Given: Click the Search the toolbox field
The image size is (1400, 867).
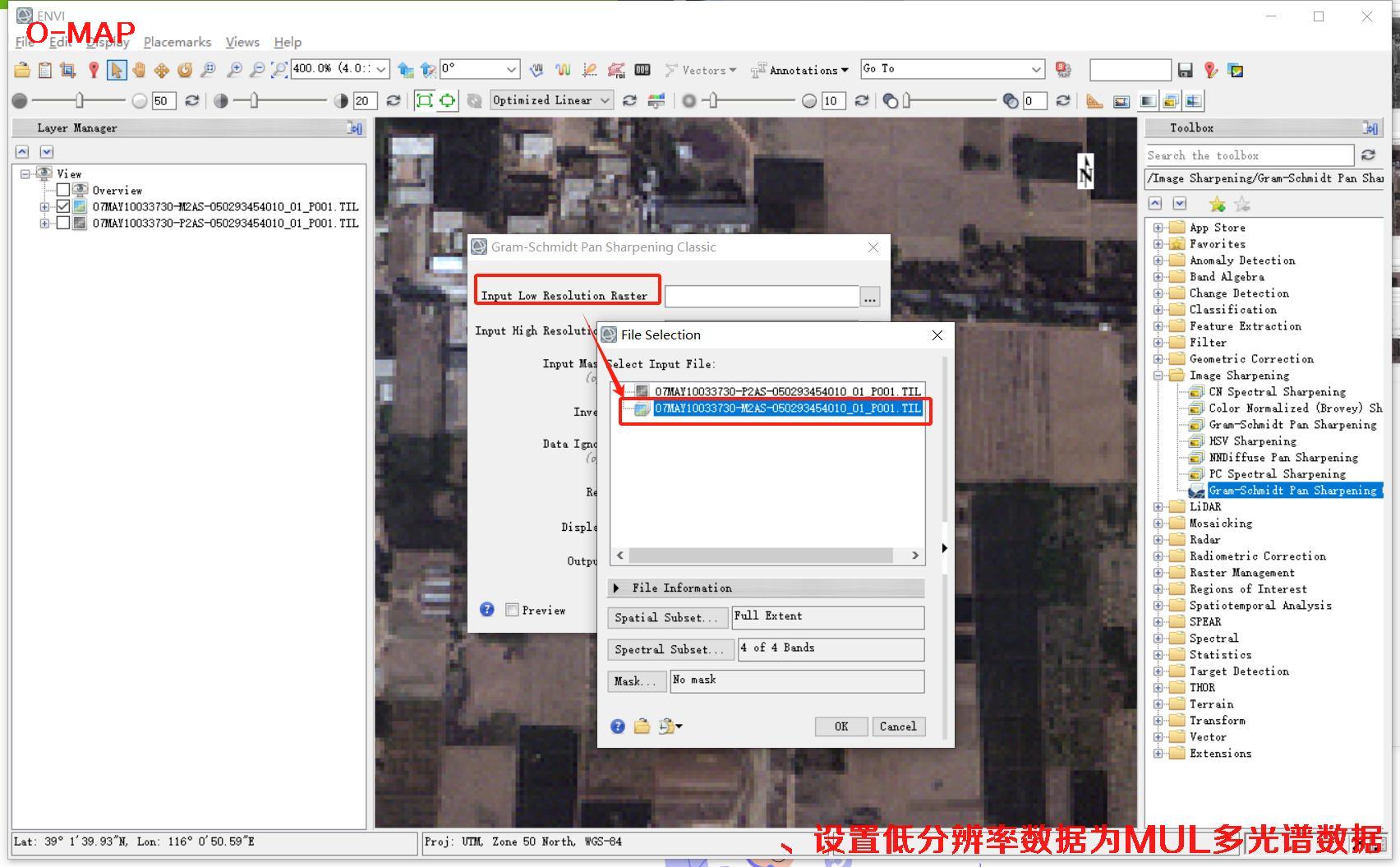Looking at the screenshot, I should [x=1249, y=155].
